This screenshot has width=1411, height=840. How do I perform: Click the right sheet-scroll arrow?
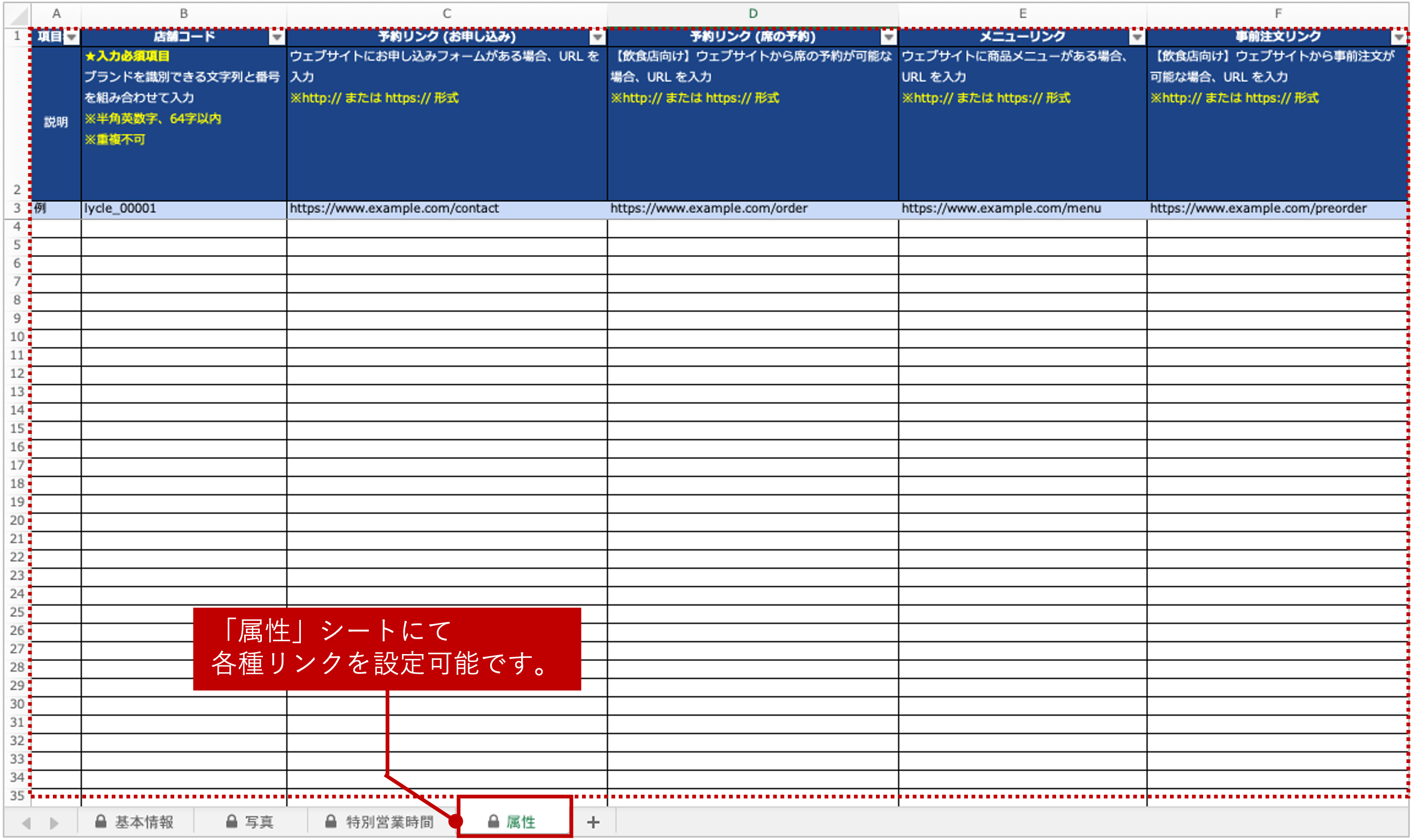pos(54,822)
